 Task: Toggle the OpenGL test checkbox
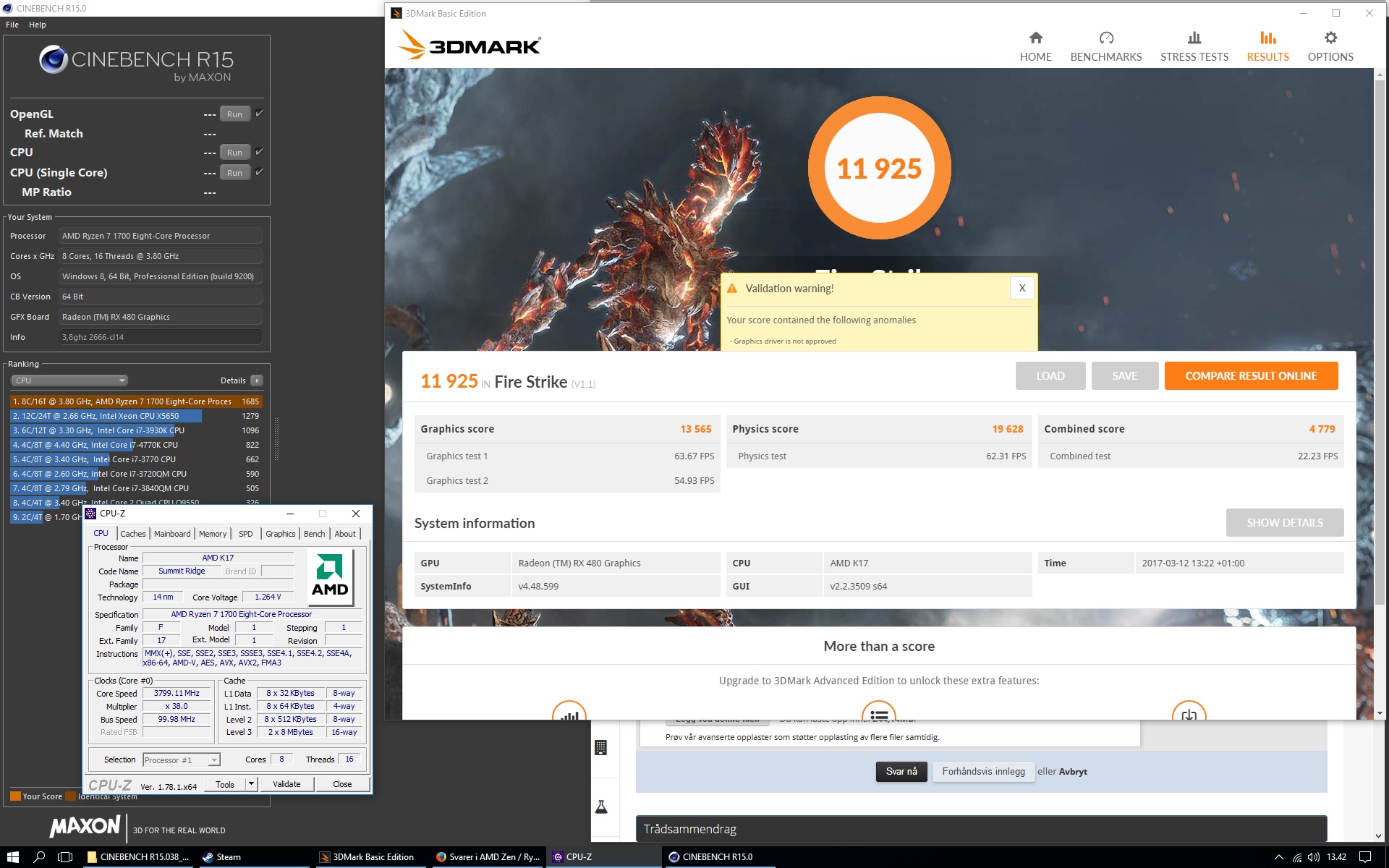(x=260, y=113)
